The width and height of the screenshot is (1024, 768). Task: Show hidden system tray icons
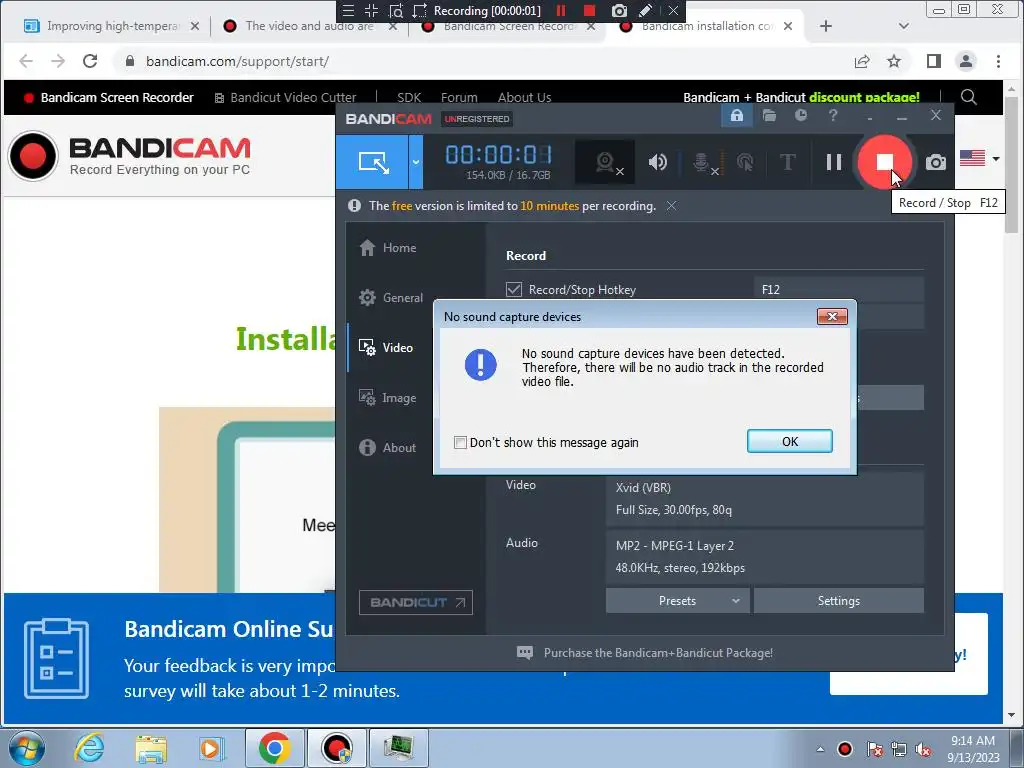click(820, 749)
